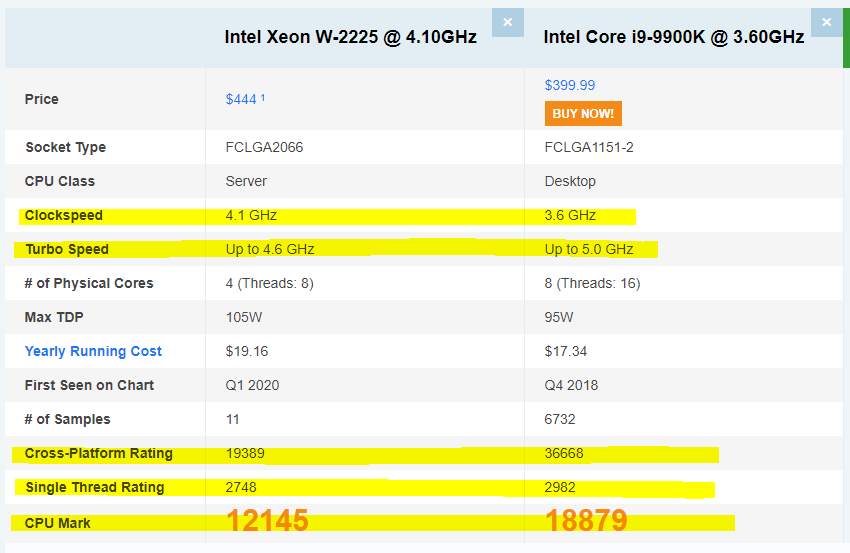The image size is (850, 553).
Task: Click the Max TDP row label
Action: click(54, 317)
